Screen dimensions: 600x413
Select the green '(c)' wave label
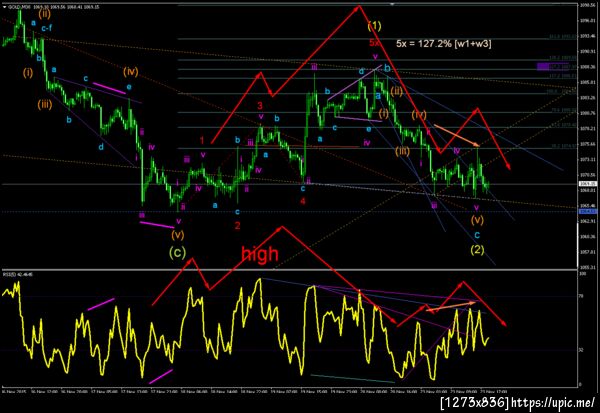178,252
